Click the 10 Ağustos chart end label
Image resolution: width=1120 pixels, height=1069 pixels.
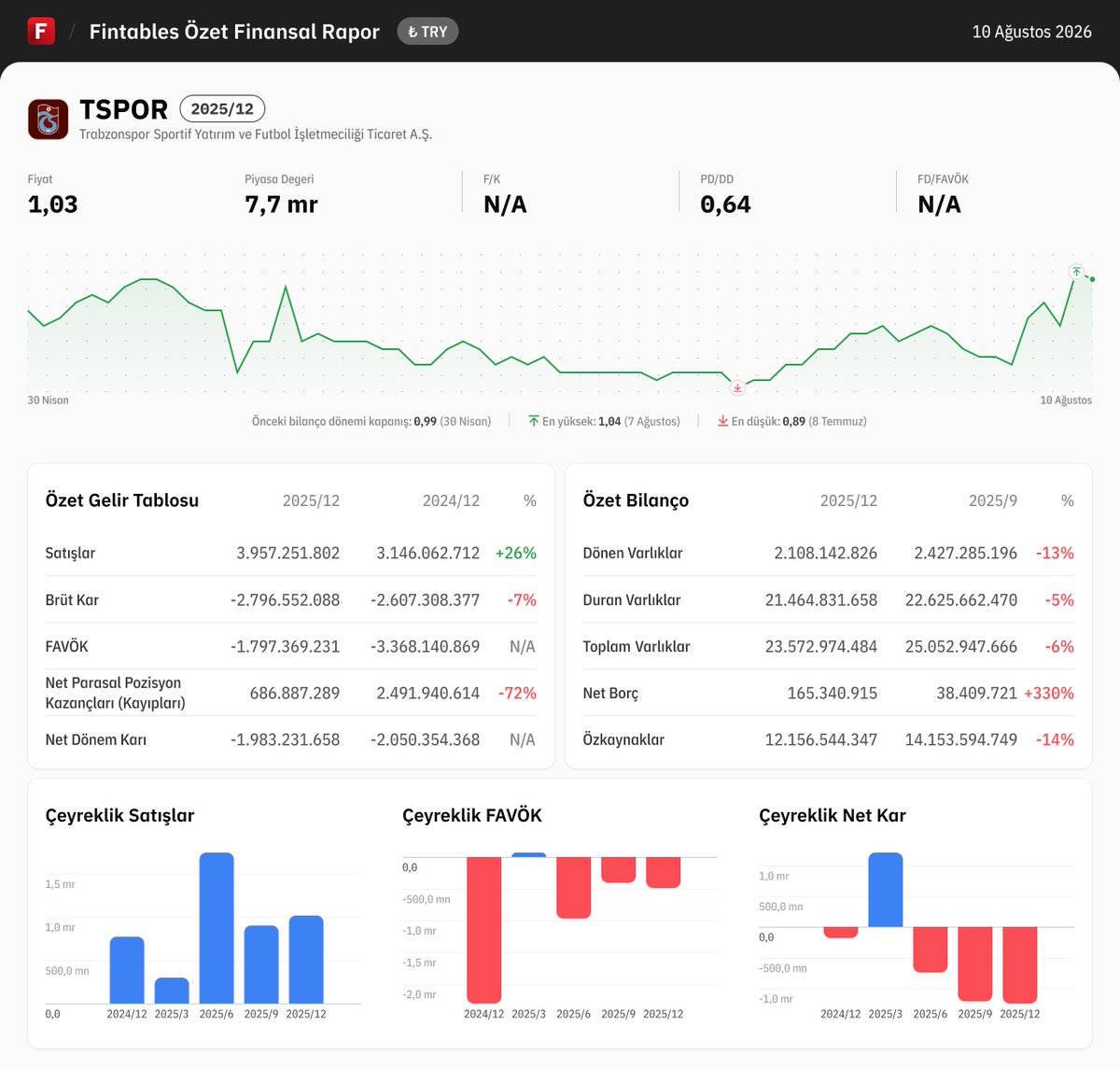(x=1066, y=401)
